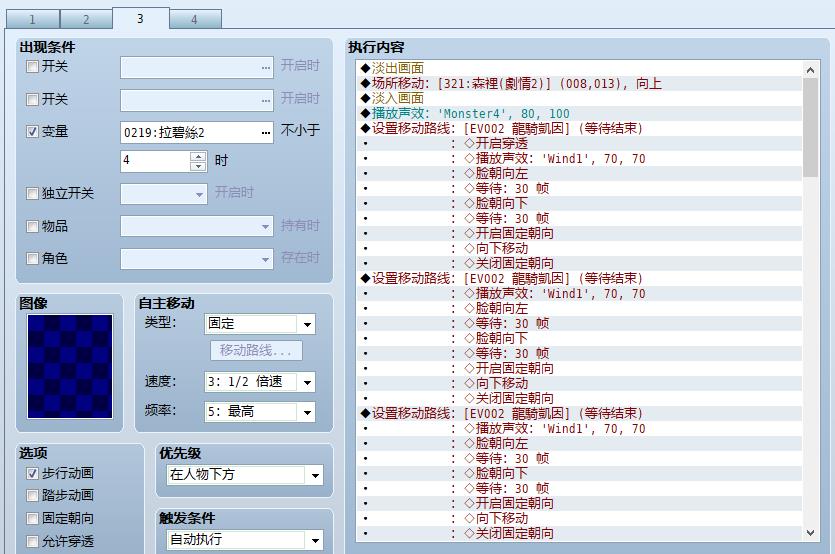Enable the 角色 condition checkbox
This screenshot has height=554, width=835.
[x=32, y=258]
